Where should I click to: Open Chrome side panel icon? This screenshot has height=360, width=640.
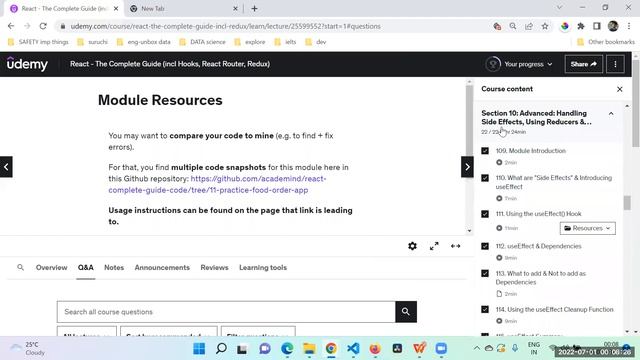point(597,26)
